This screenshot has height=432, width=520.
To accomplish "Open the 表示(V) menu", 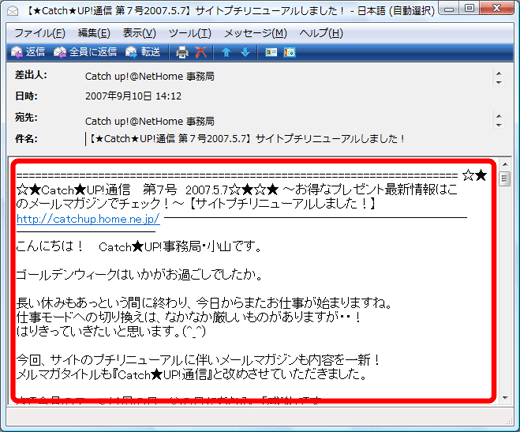I will tap(139, 33).
